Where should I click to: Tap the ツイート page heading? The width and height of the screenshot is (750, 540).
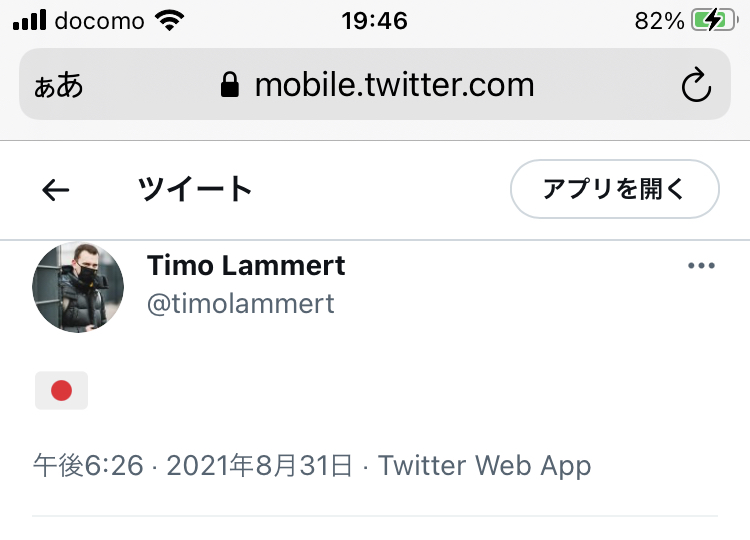pos(195,189)
